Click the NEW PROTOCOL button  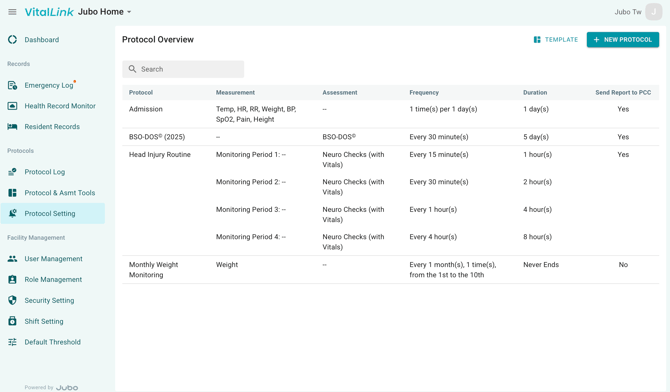(623, 40)
